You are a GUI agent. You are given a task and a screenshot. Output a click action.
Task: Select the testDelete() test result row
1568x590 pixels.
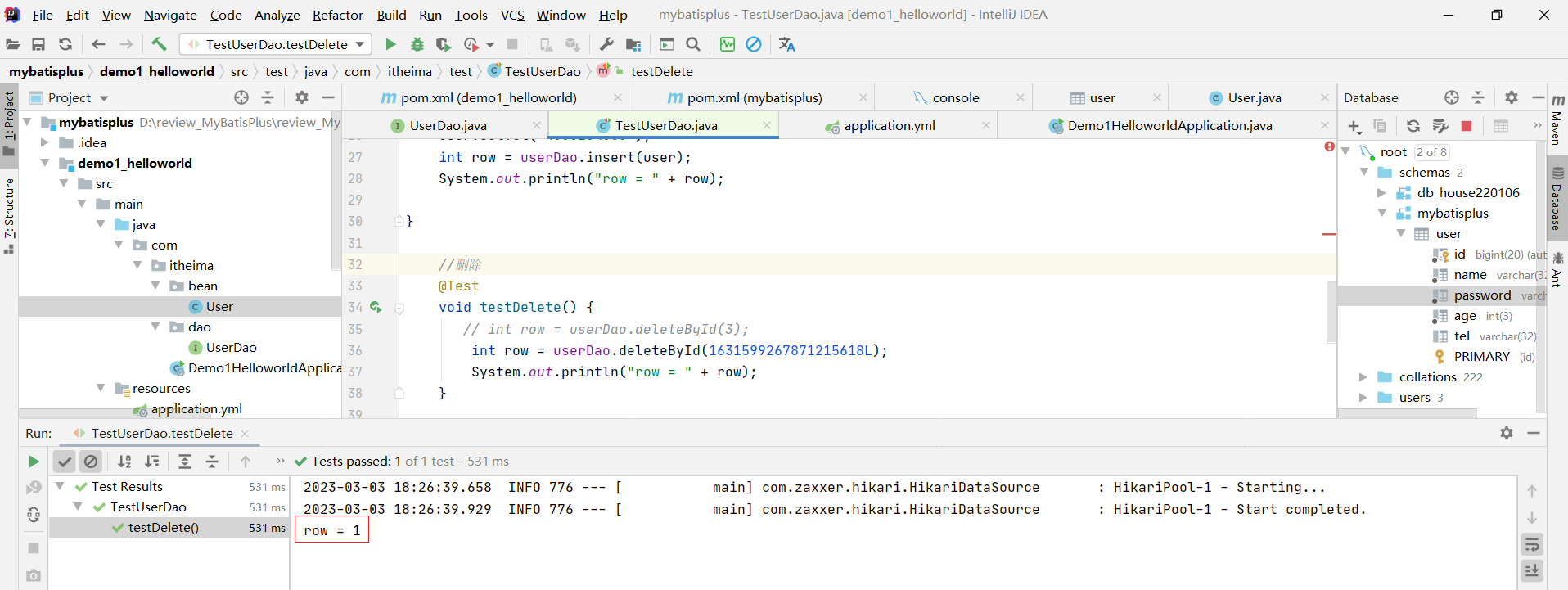(169, 528)
